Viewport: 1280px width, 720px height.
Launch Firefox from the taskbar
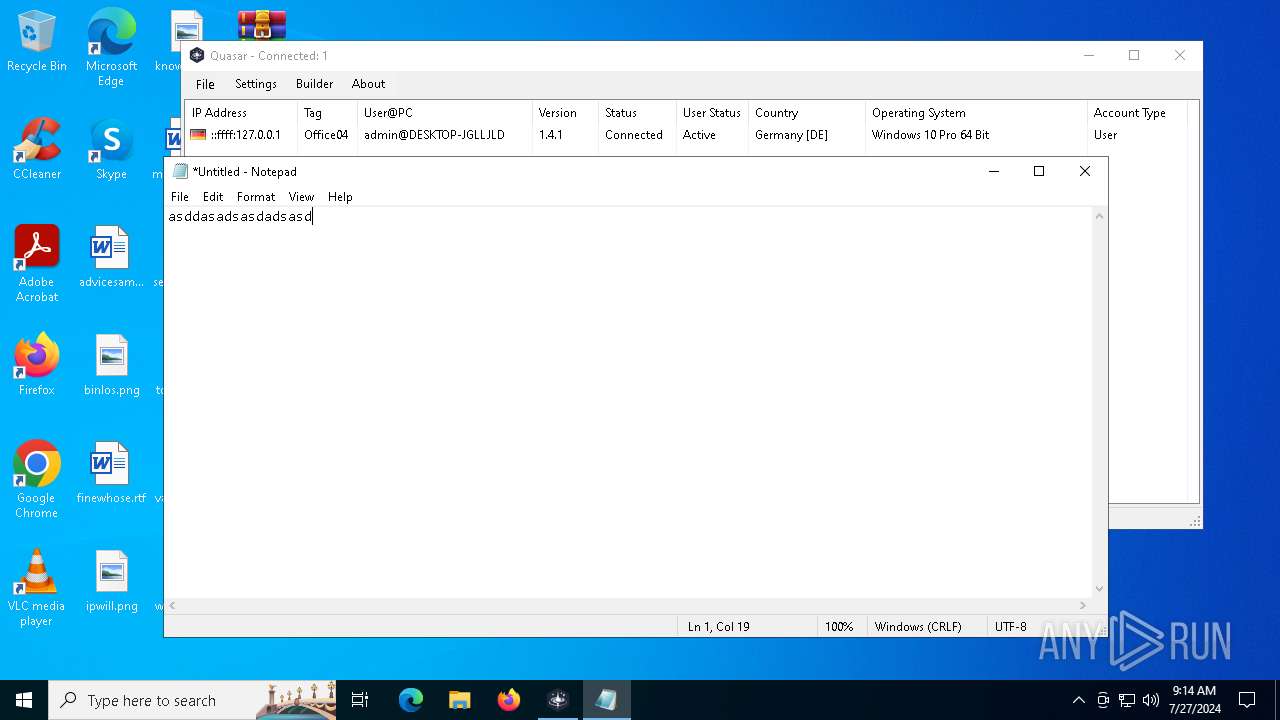click(509, 700)
